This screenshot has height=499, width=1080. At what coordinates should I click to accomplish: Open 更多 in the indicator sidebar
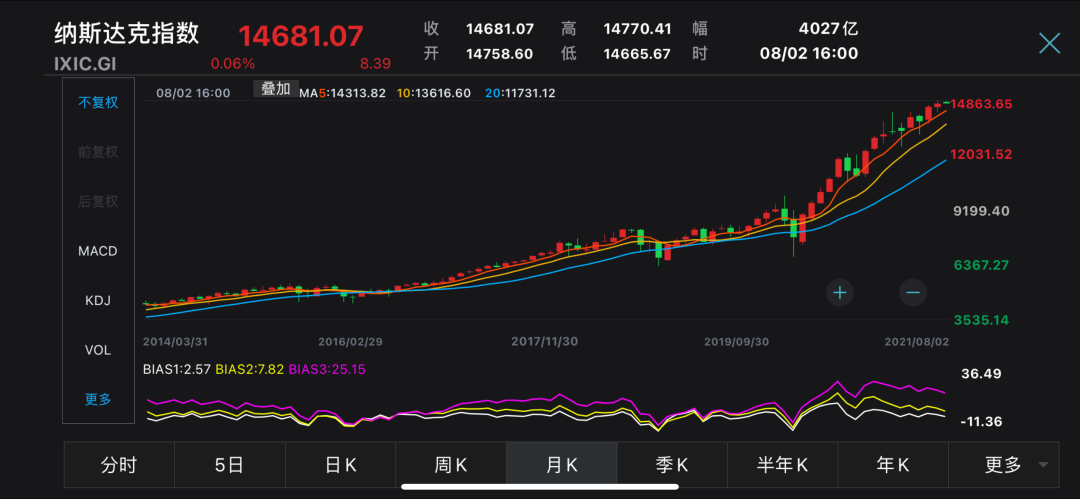(98, 400)
